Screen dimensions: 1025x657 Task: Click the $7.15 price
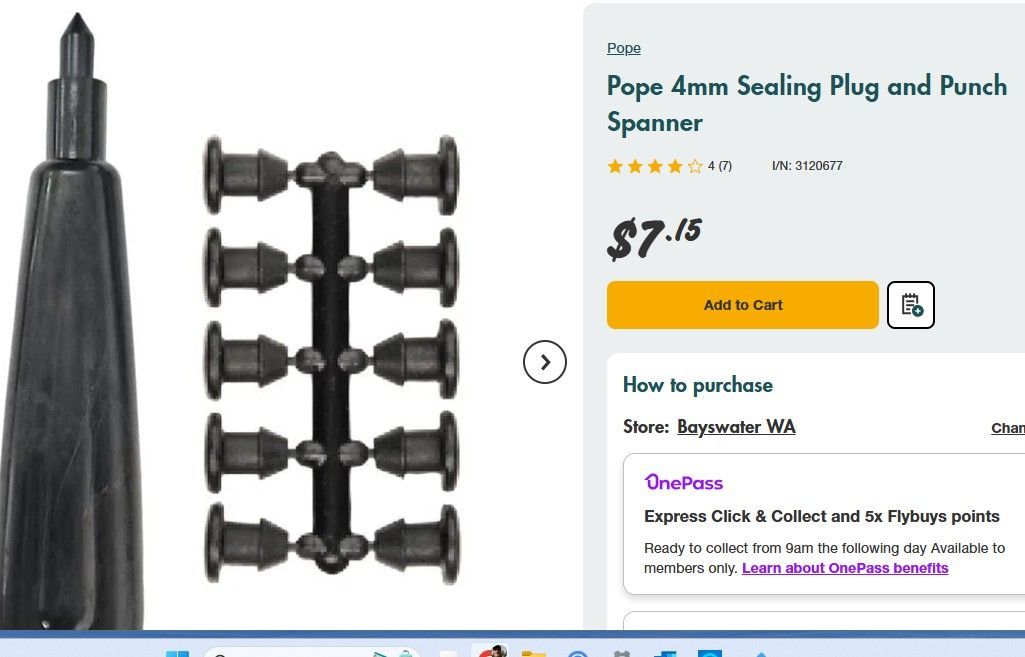pos(655,238)
